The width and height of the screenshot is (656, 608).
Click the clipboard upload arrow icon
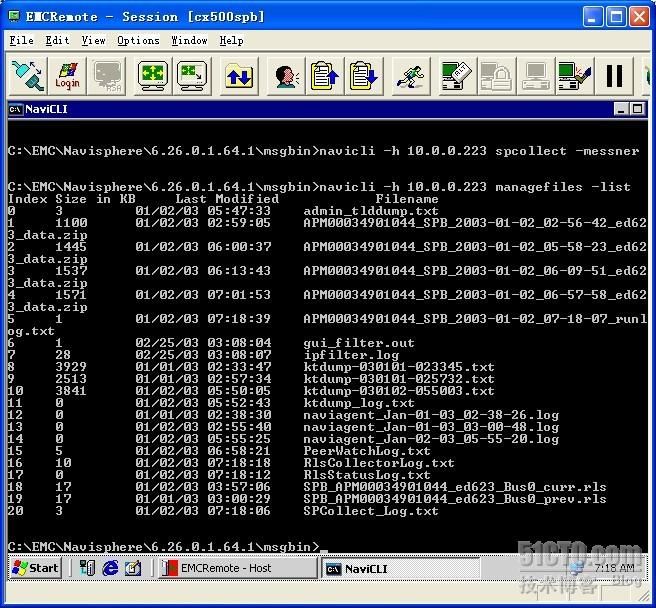(x=325, y=76)
